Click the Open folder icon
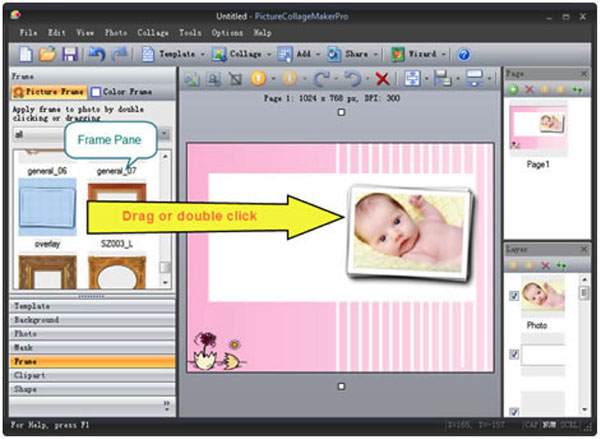 [x=48, y=54]
